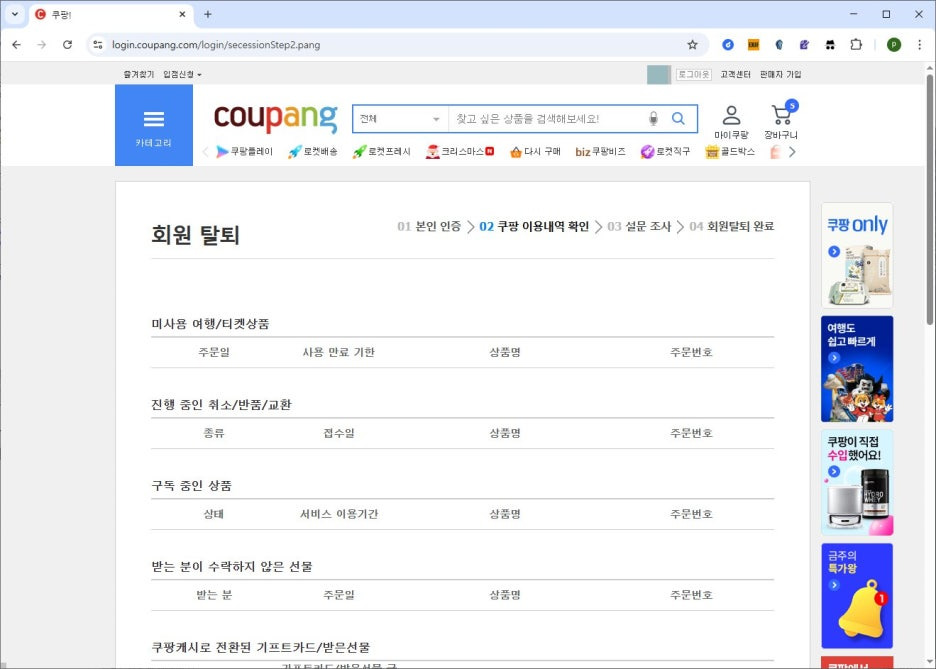Open the 카테고리 hamburger menu

(x=154, y=125)
